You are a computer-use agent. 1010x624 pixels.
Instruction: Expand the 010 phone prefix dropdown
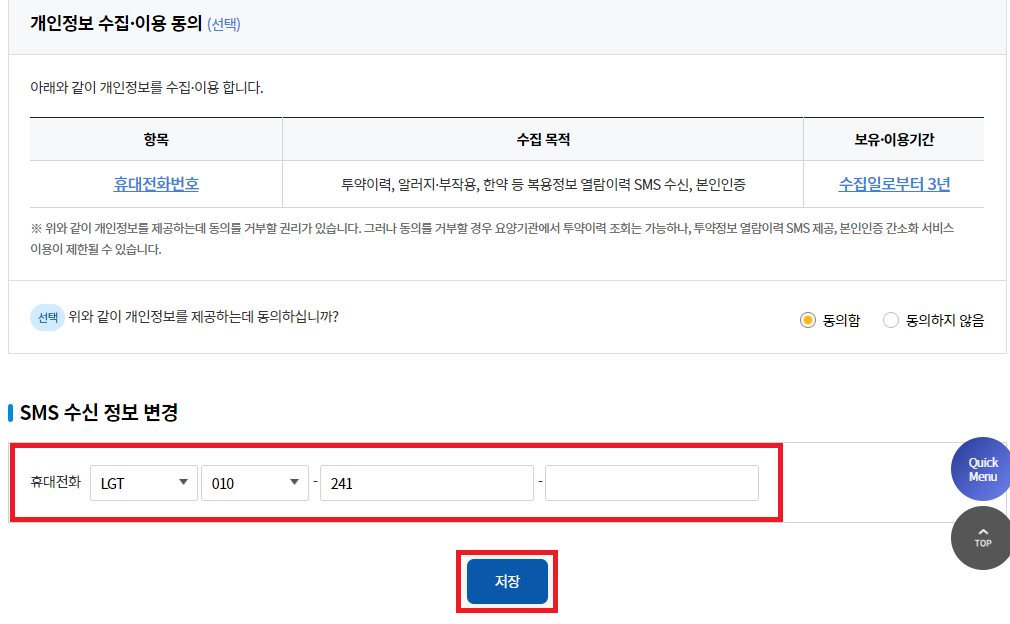[x=255, y=482]
